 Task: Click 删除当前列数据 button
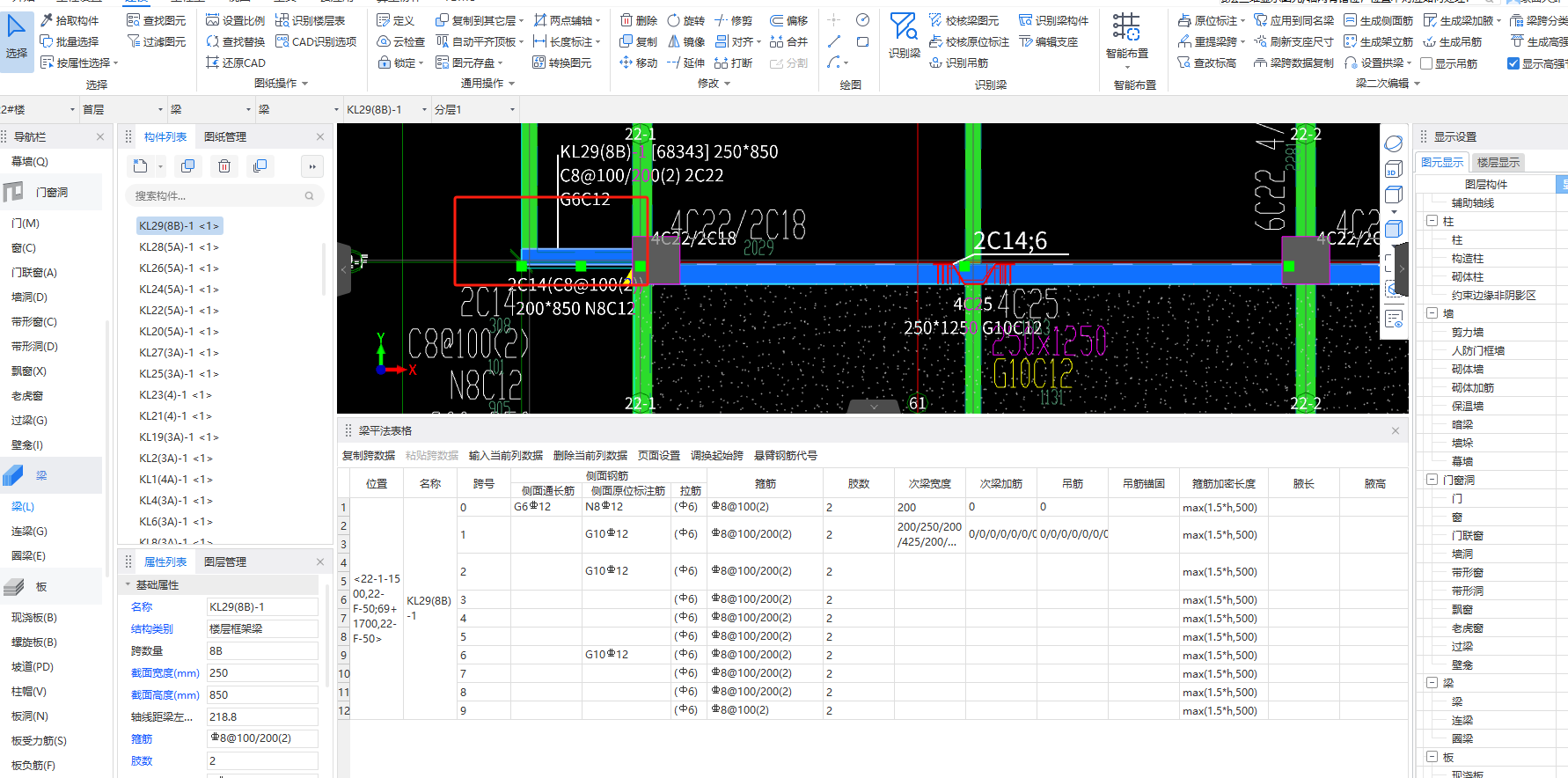pyautogui.click(x=590, y=455)
